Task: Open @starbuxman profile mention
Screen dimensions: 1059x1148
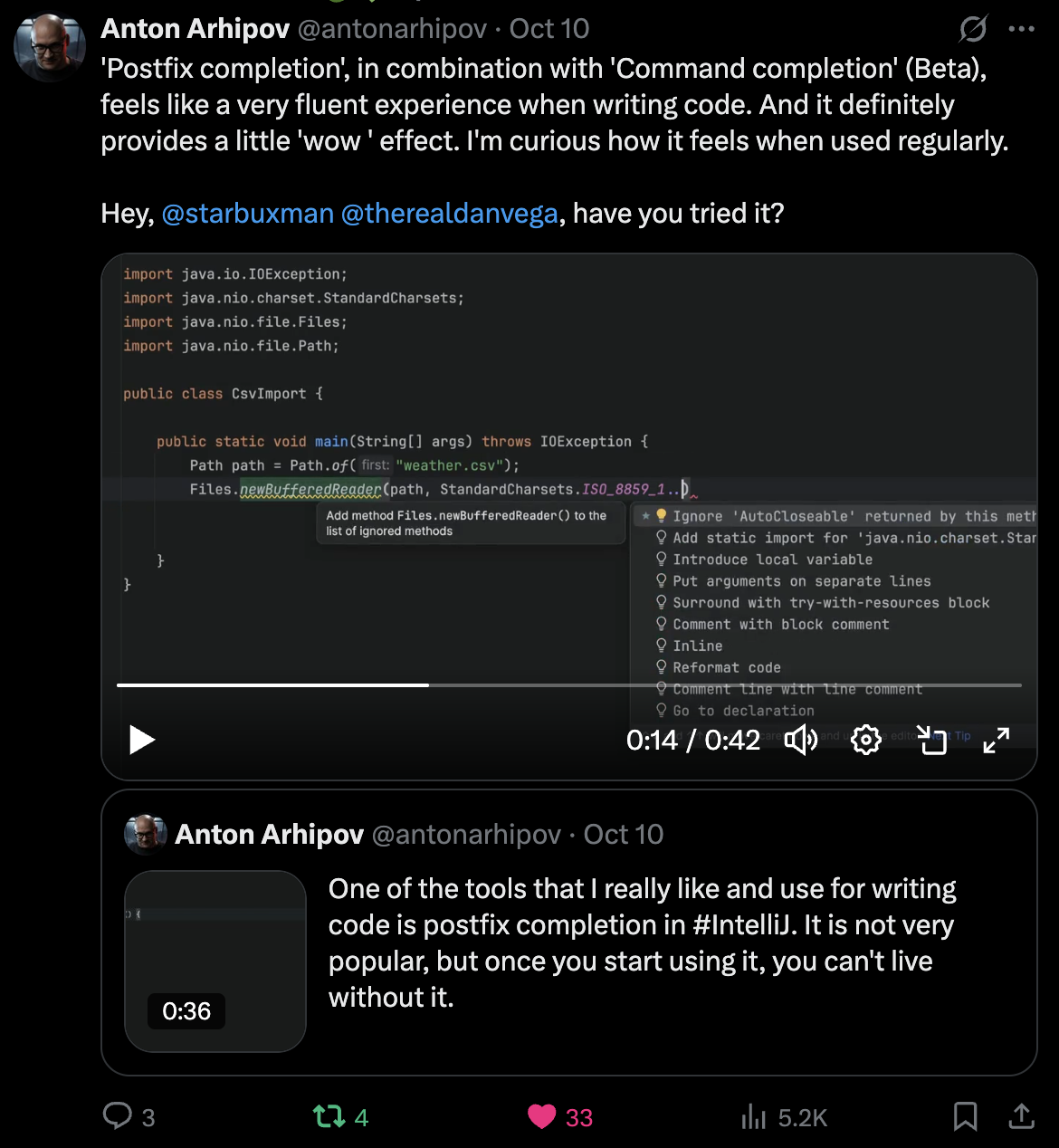Action: click(x=247, y=214)
